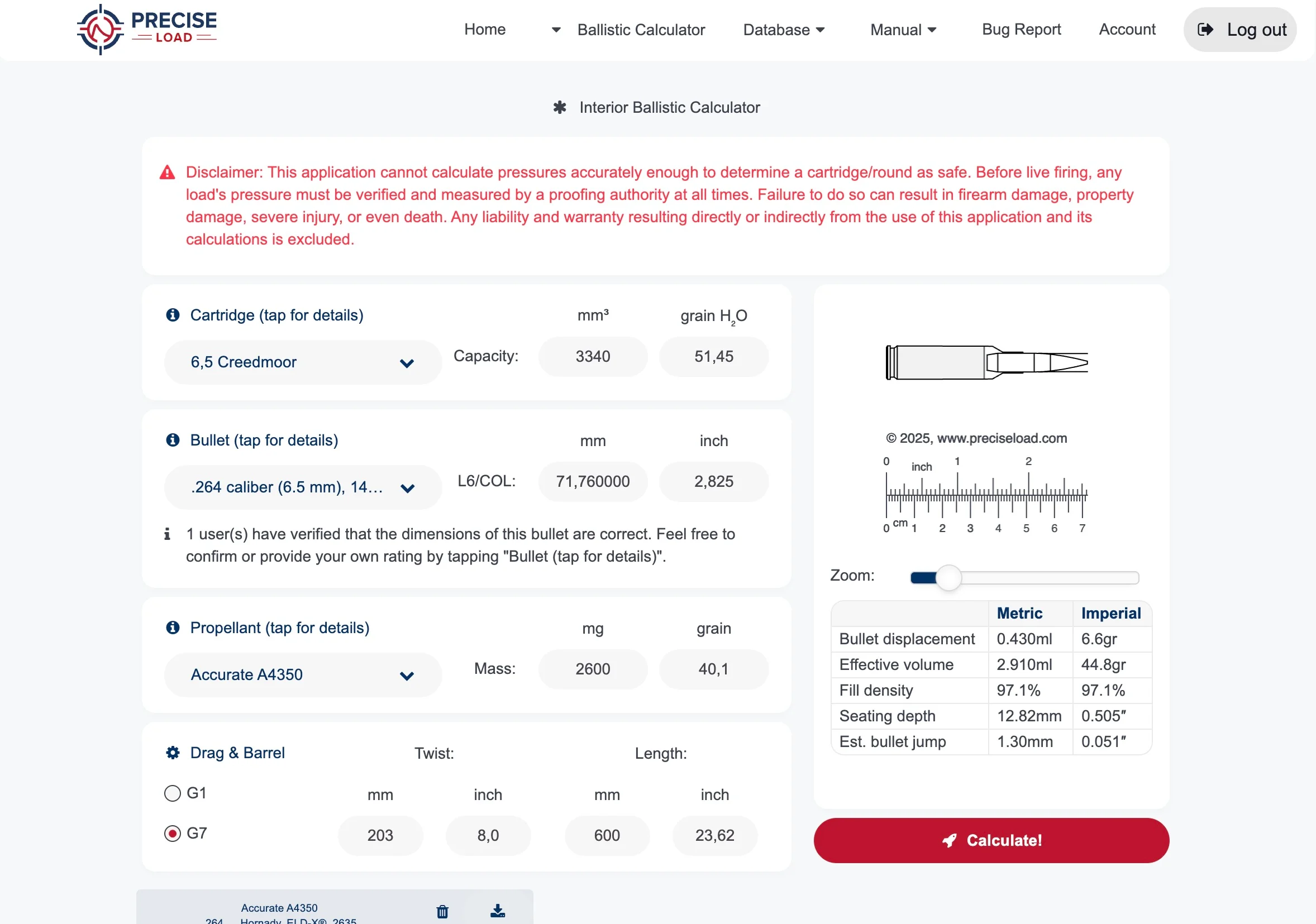The width and height of the screenshot is (1316, 924).
Task: Click the capacity mm³ field 3340
Action: pyautogui.click(x=593, y=356)
